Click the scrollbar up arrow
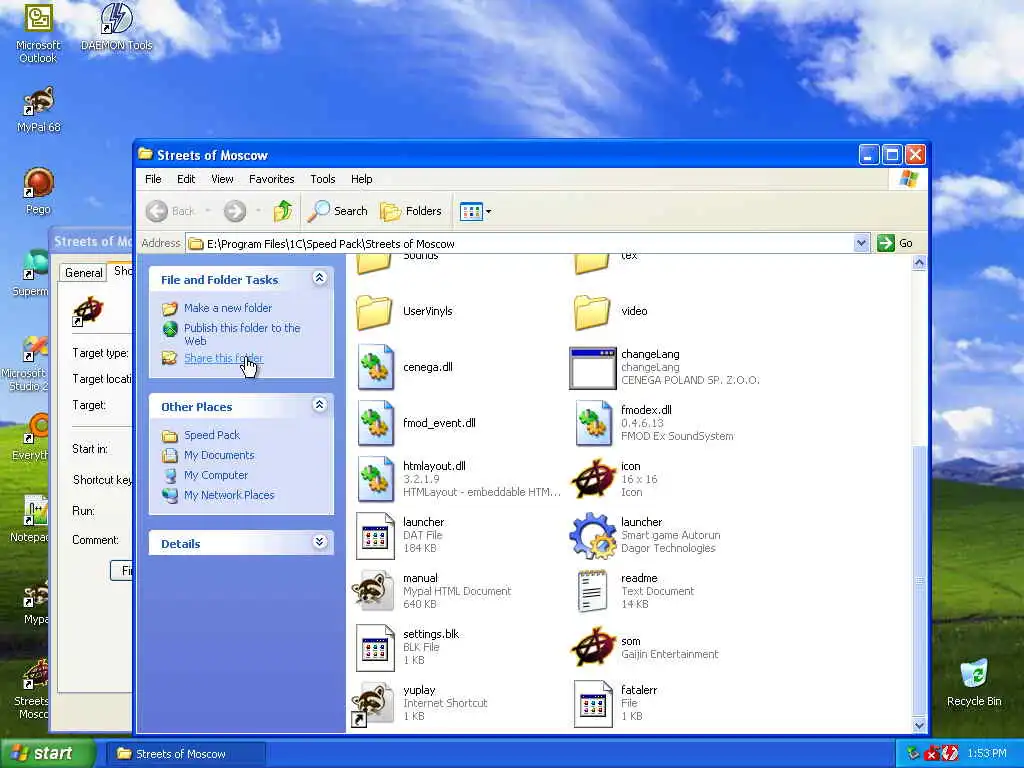Image resolution: width=1024 pixels, height=768 pixels. click(x=919, y=263)
